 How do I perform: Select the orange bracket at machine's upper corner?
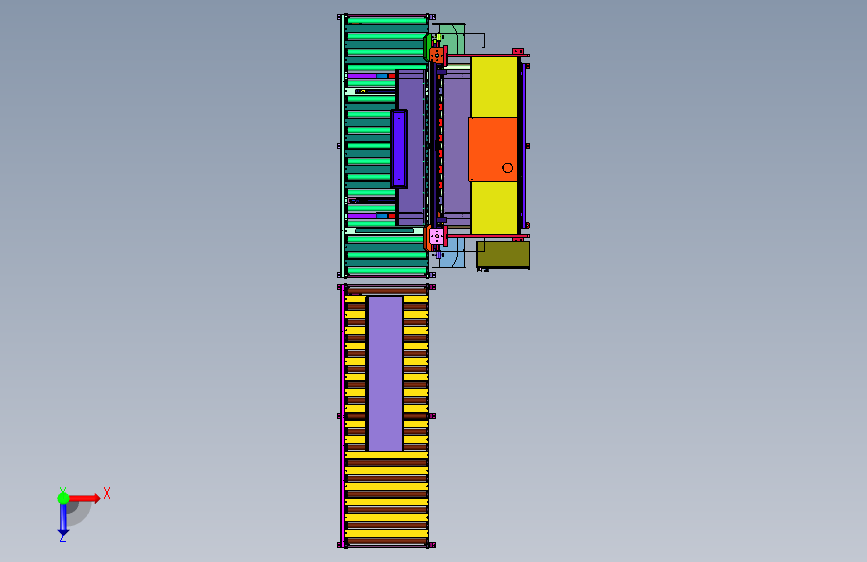click(x=437, y=56)
